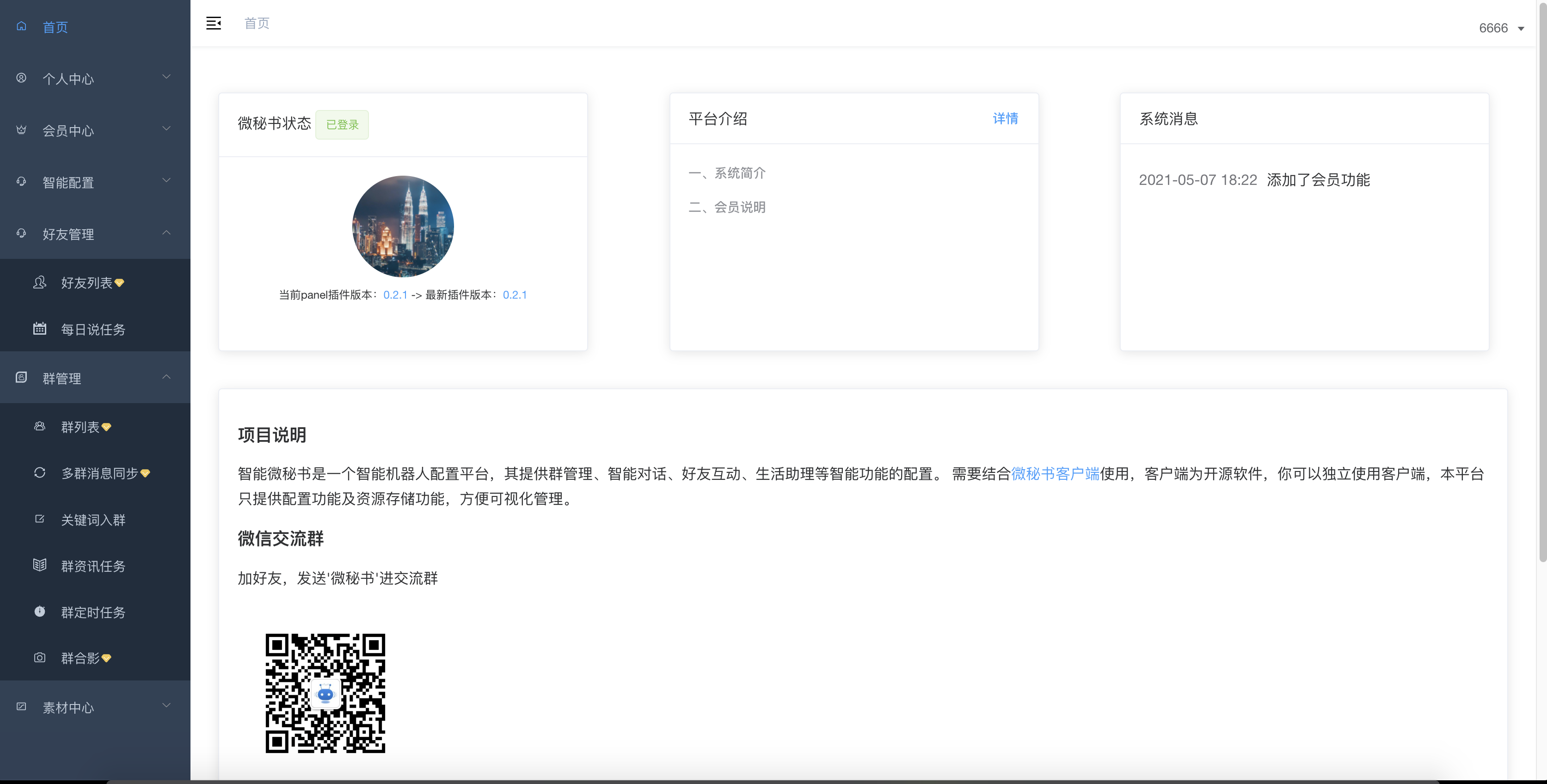This screenshot has width=1547, height=784.
Task: Open the 微秘书客户端 hyperlink
Action: pyautogui.click(x=1055, y=474)
